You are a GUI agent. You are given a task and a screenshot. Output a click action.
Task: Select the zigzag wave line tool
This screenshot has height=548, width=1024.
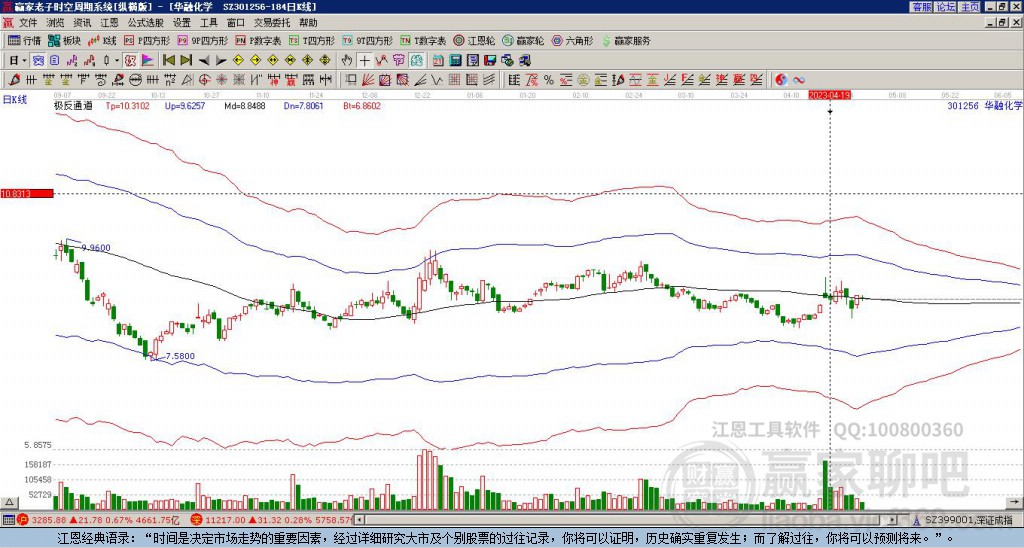437,80
